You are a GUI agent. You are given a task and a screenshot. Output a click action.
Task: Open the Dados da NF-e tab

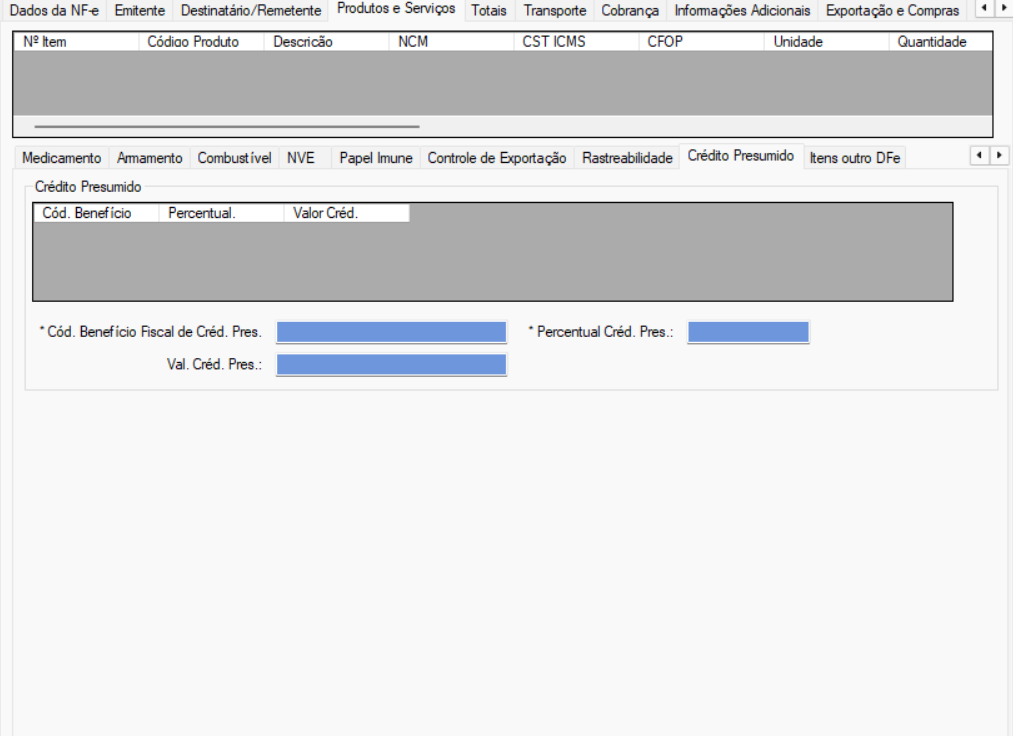pyautogui.click(x=54, y=11)
